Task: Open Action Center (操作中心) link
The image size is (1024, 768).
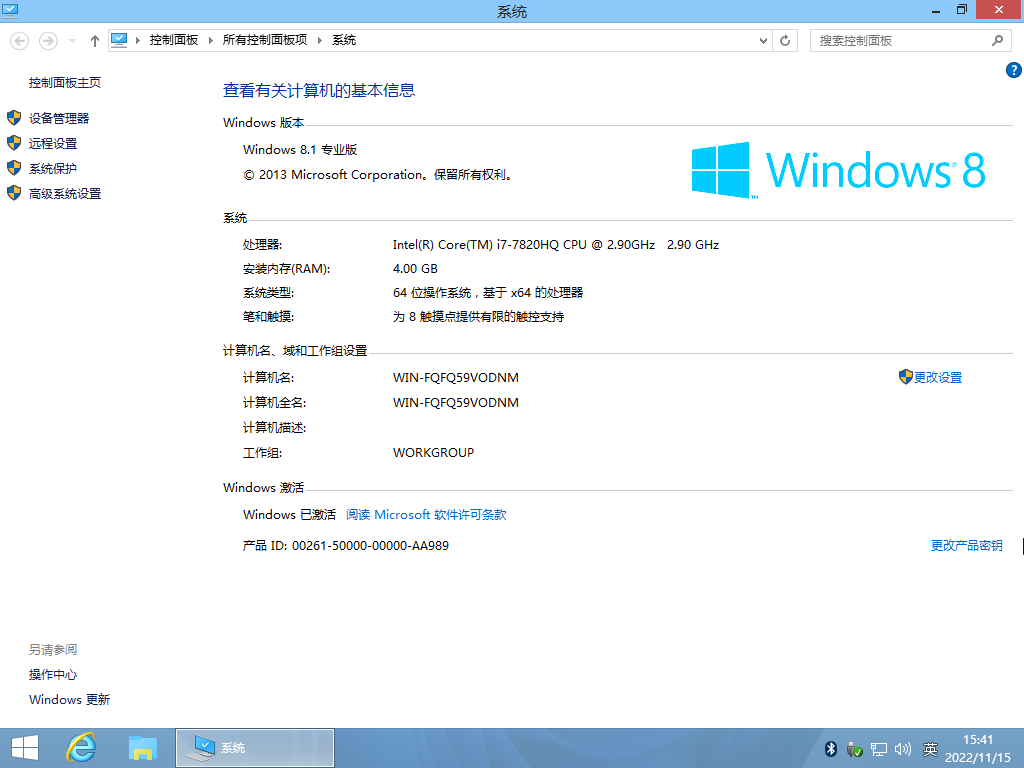Action: pos(53,675)
